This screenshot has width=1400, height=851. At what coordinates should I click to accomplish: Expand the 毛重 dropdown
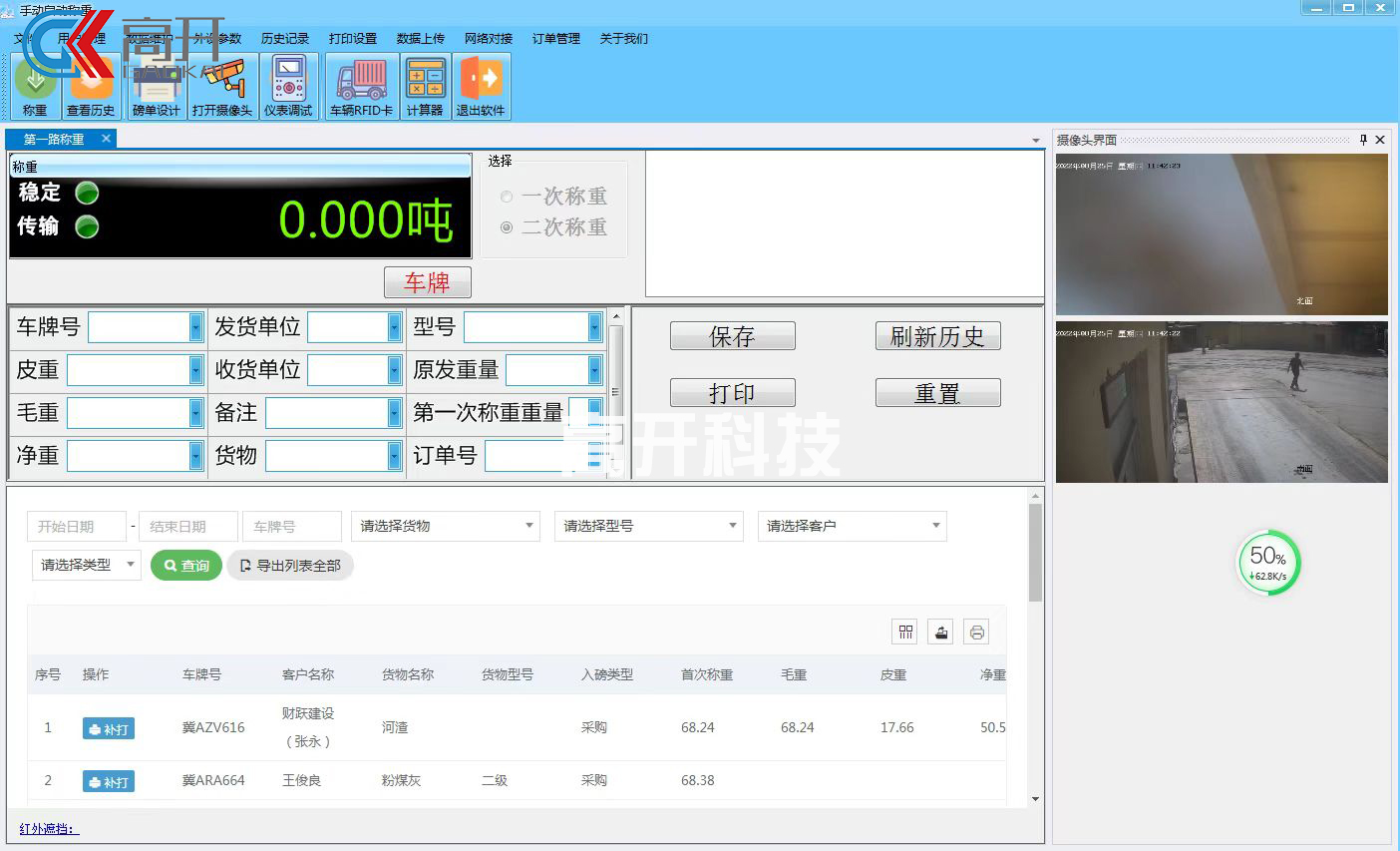click(195, 413)
